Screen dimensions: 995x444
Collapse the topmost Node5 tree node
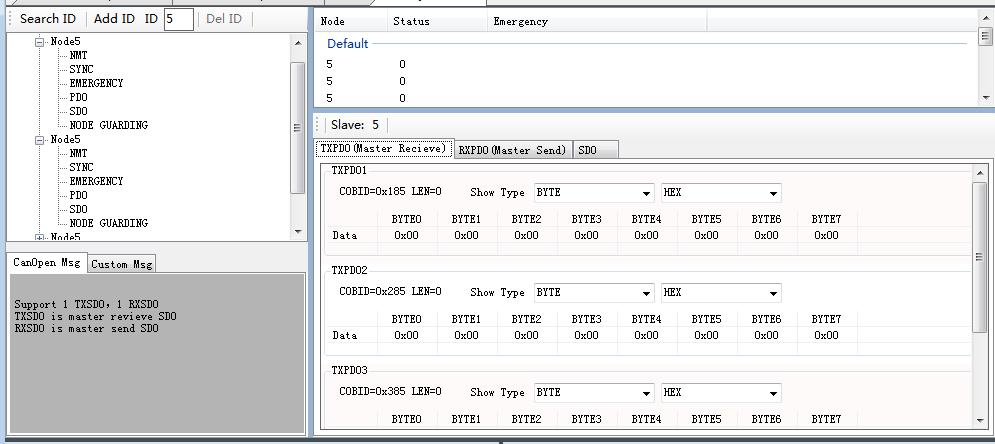click(40, 42)
